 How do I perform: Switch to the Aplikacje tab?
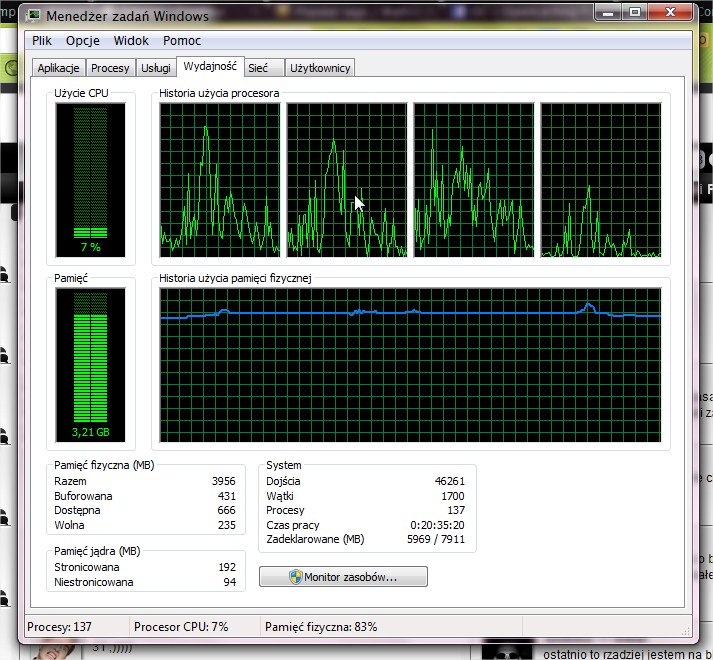58,68
